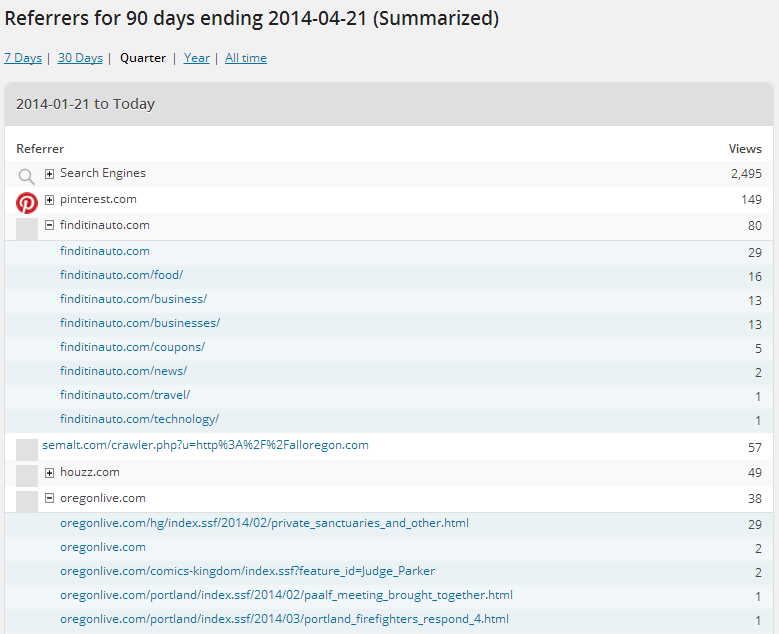Open the portland_firefighters_respond_4.html link
The height and width of the screenshot is (634, 779).
[x=285, y=619]
